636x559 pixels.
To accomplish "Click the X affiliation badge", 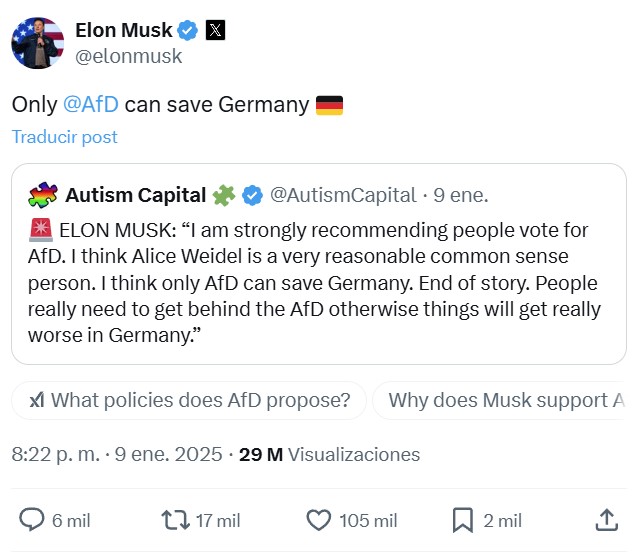I will (215, 30).
